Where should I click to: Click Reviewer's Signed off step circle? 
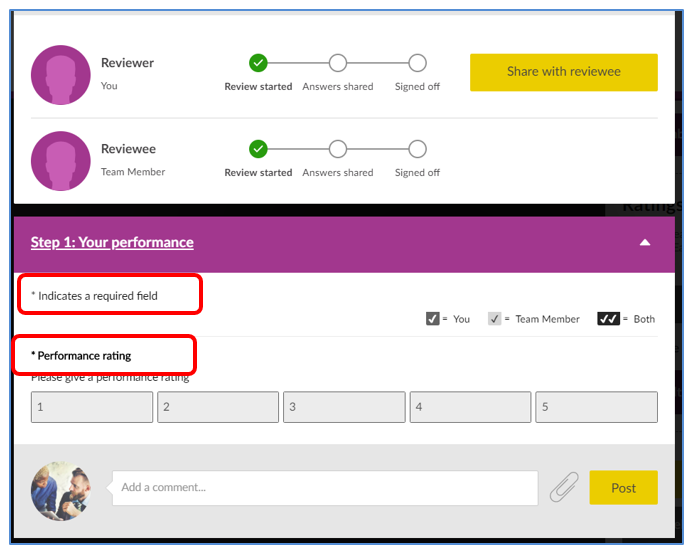click(417, 63)
